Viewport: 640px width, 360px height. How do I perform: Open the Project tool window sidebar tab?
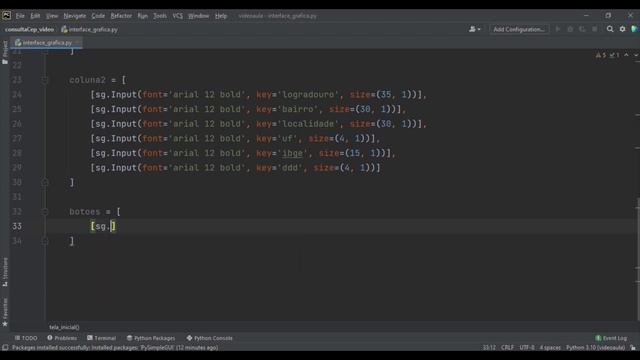coord(5,52)
